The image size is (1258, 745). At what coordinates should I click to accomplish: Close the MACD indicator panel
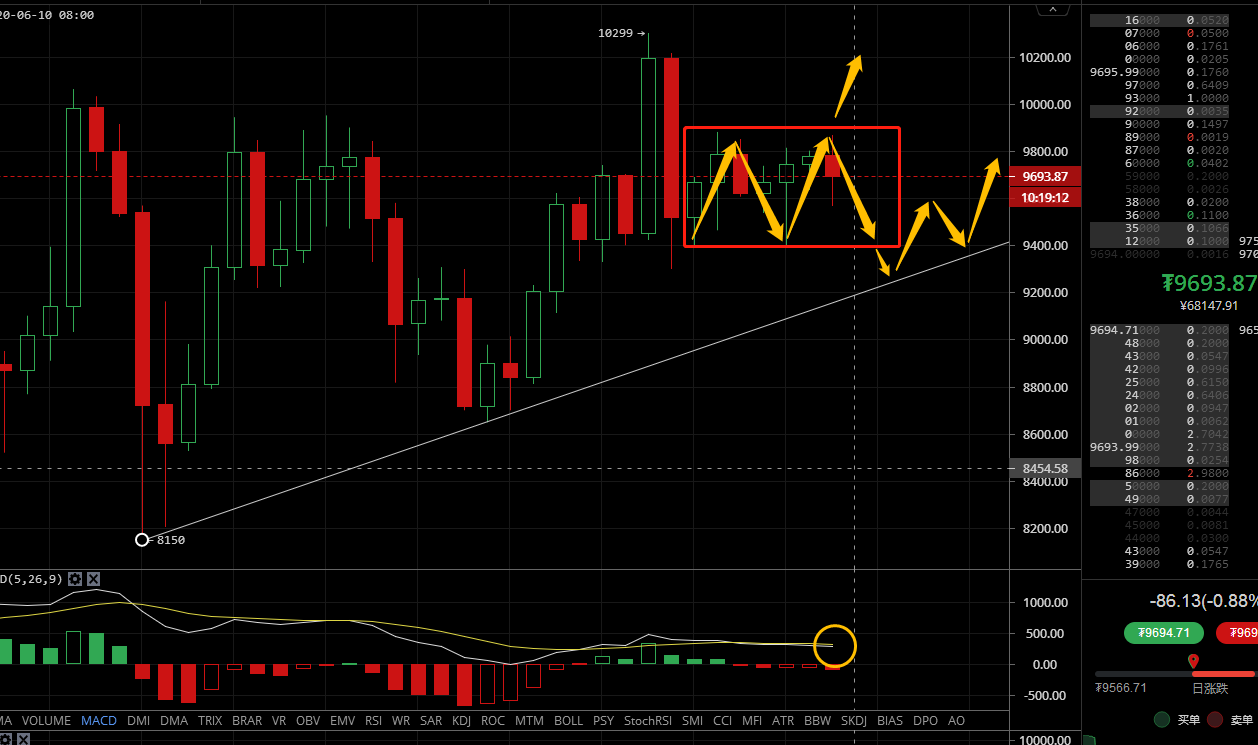tap(93, 579)
